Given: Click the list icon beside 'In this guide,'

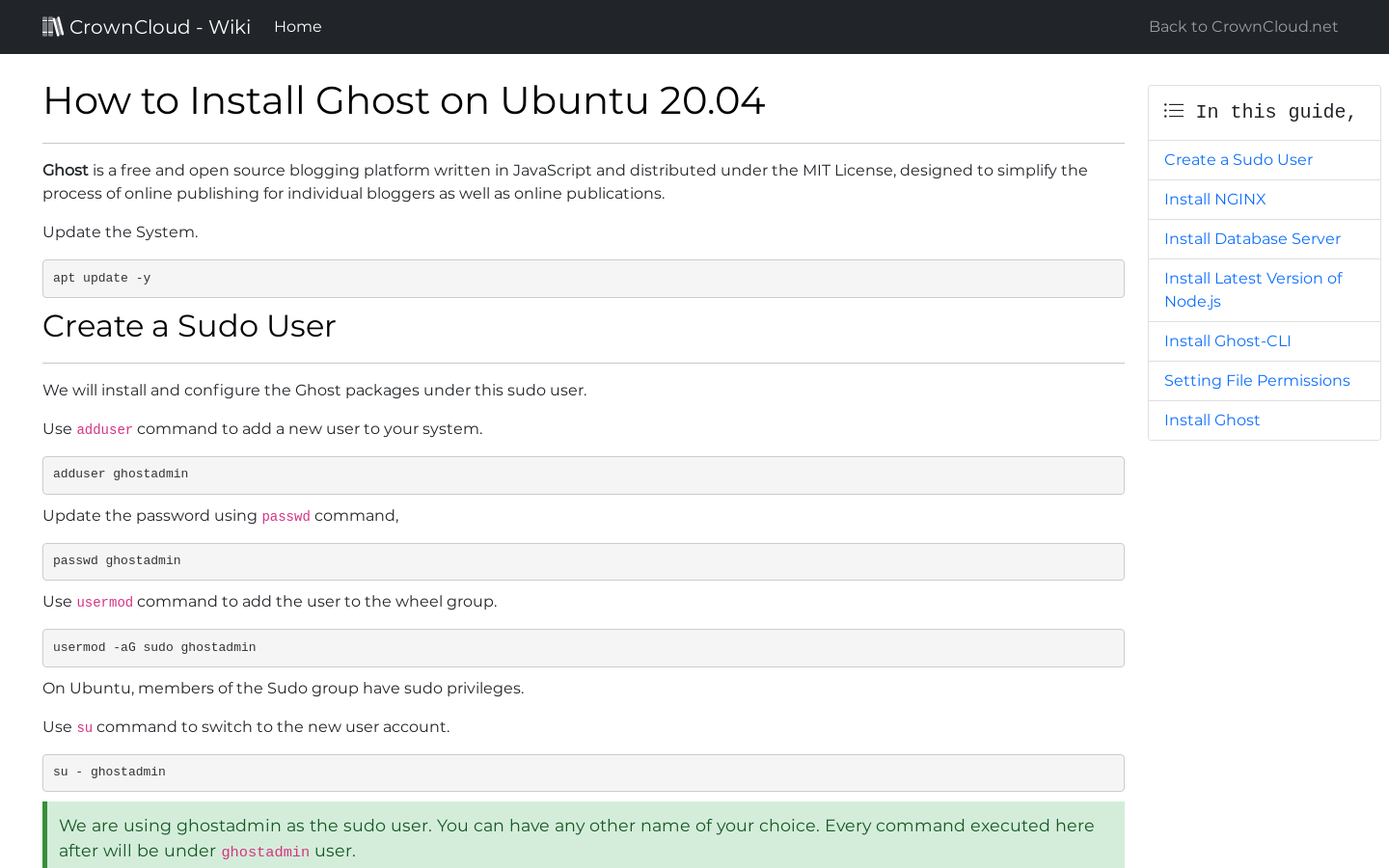Looking at the screenshot, I should click(1173, 110).
